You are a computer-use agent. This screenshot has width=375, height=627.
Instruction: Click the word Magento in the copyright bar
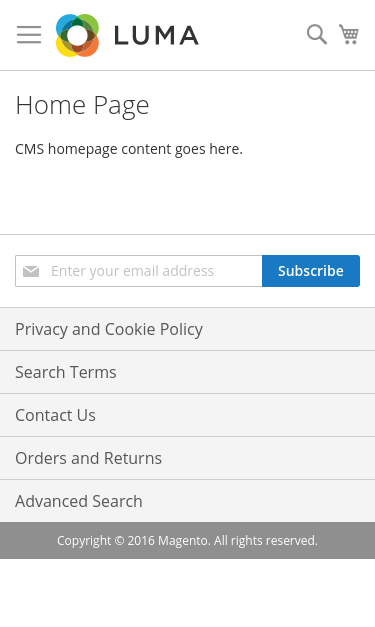(x=184, y=540)
